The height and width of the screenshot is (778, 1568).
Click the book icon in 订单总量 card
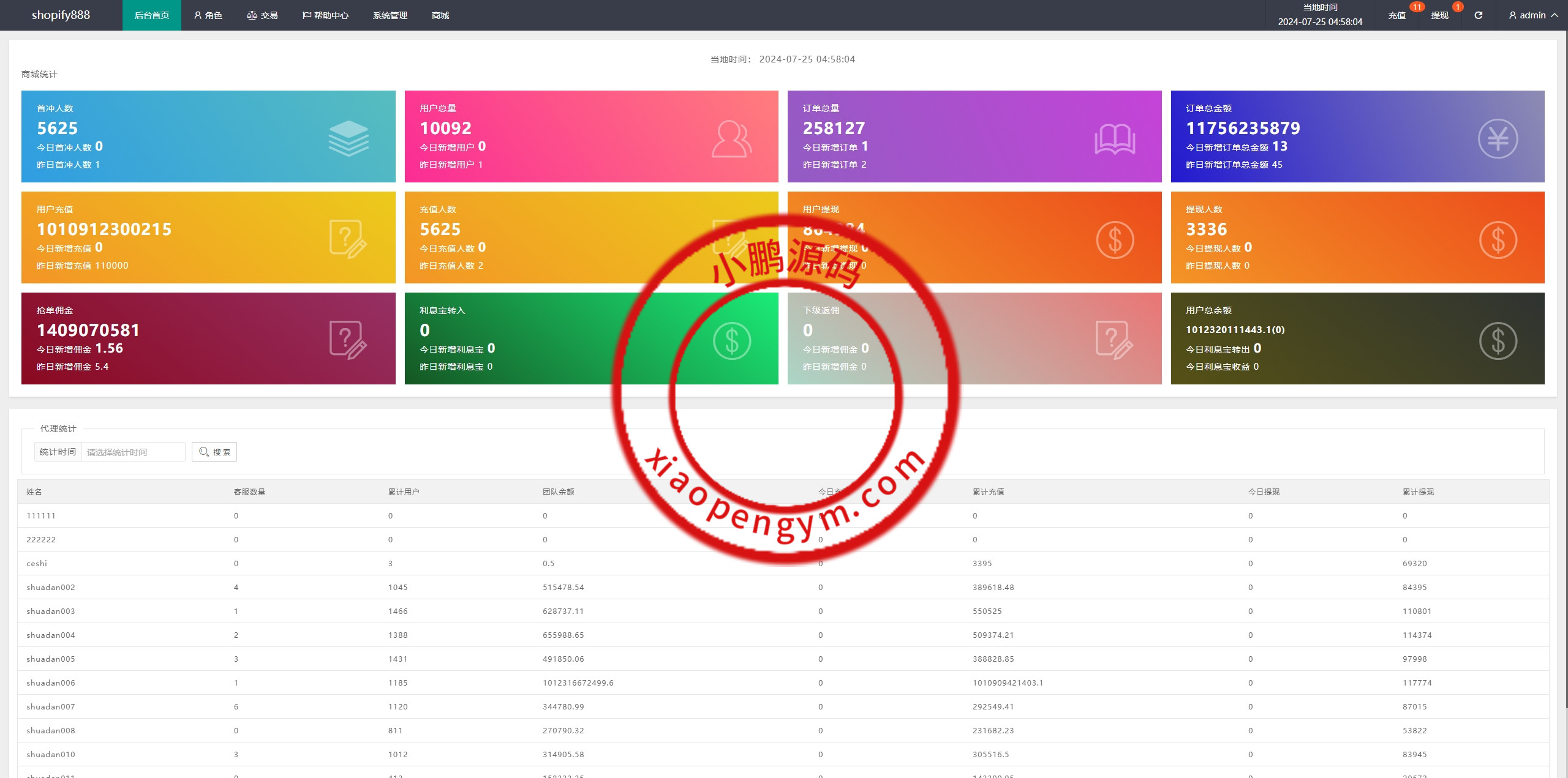pos(1115,139)
